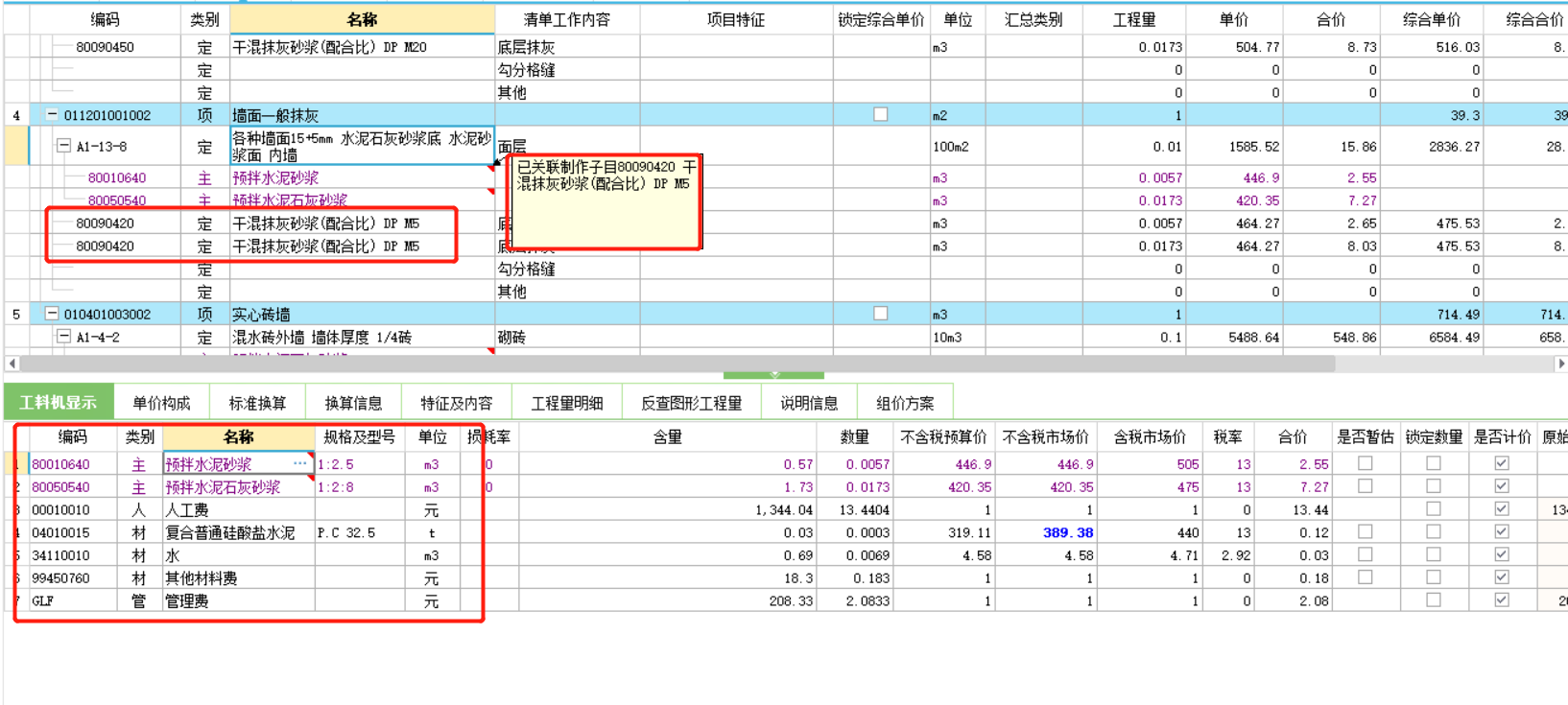Collapse the A1-13-8 quota row
Image resolution: width=1568 pixels, height=705 pixels.
click(63, 146)
